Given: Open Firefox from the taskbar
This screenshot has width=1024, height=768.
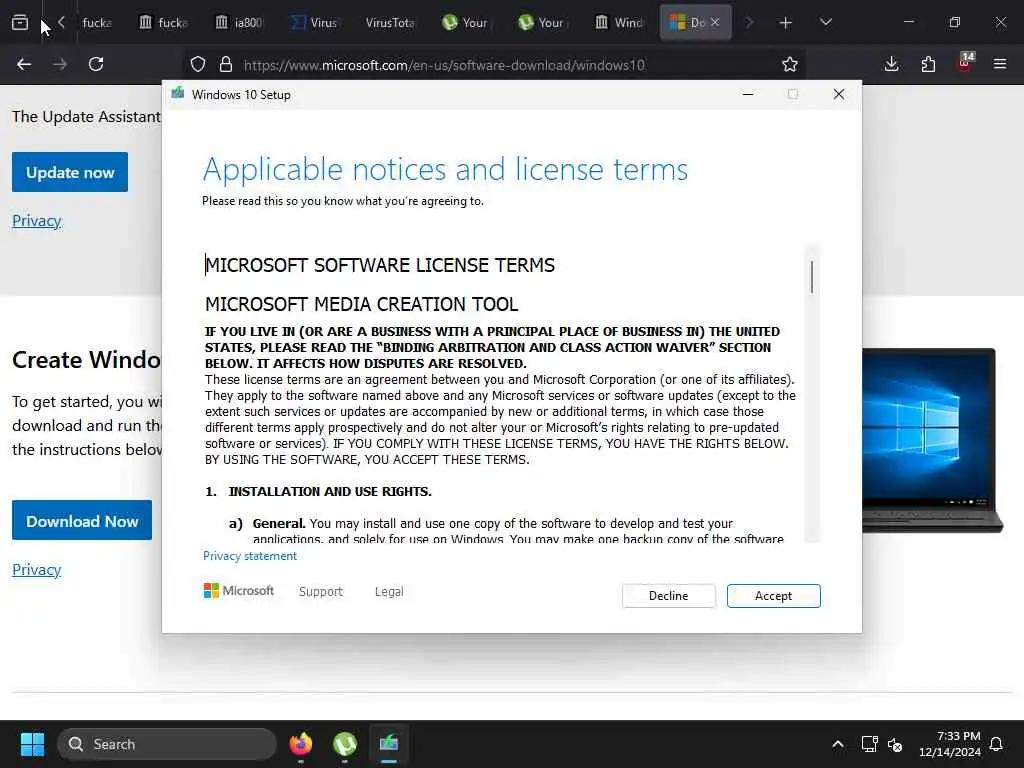Looking at the screenshot, I should click(x=300, y=744).
